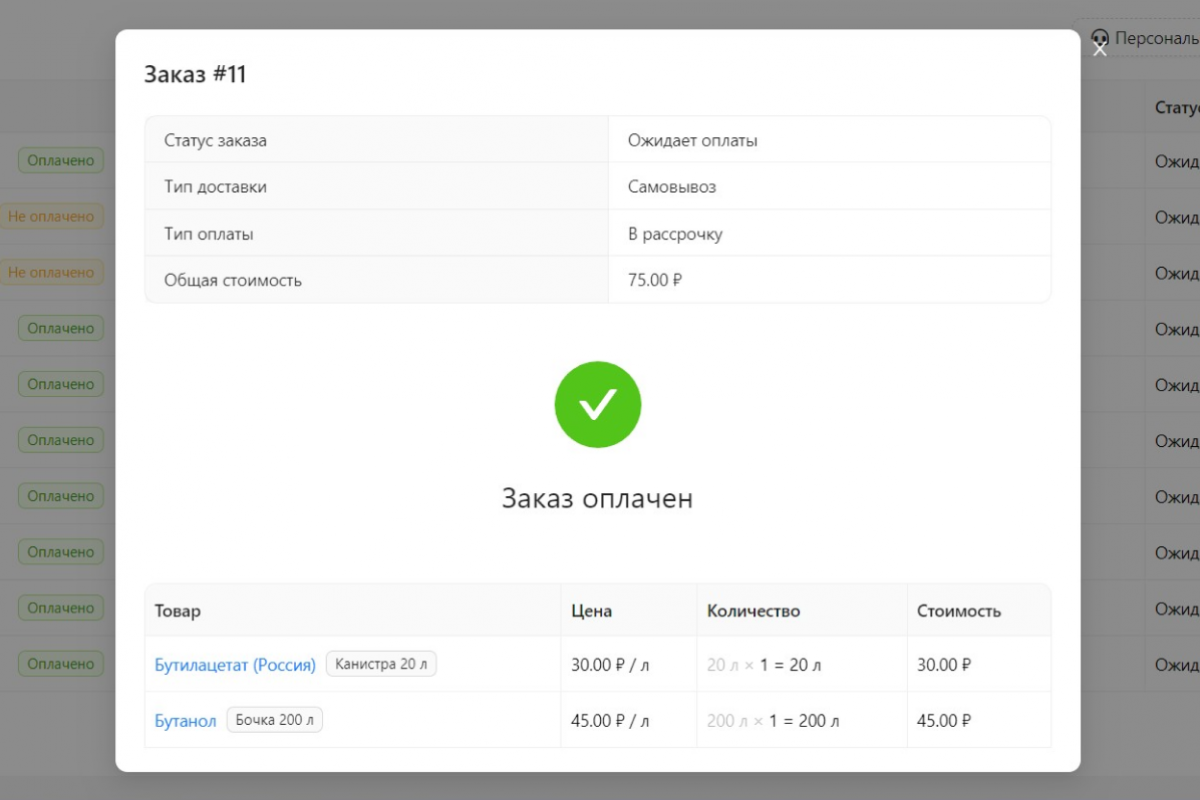Open the Бутанол product link
This screenshot has width=1200, height=800.
coord(185,720)
